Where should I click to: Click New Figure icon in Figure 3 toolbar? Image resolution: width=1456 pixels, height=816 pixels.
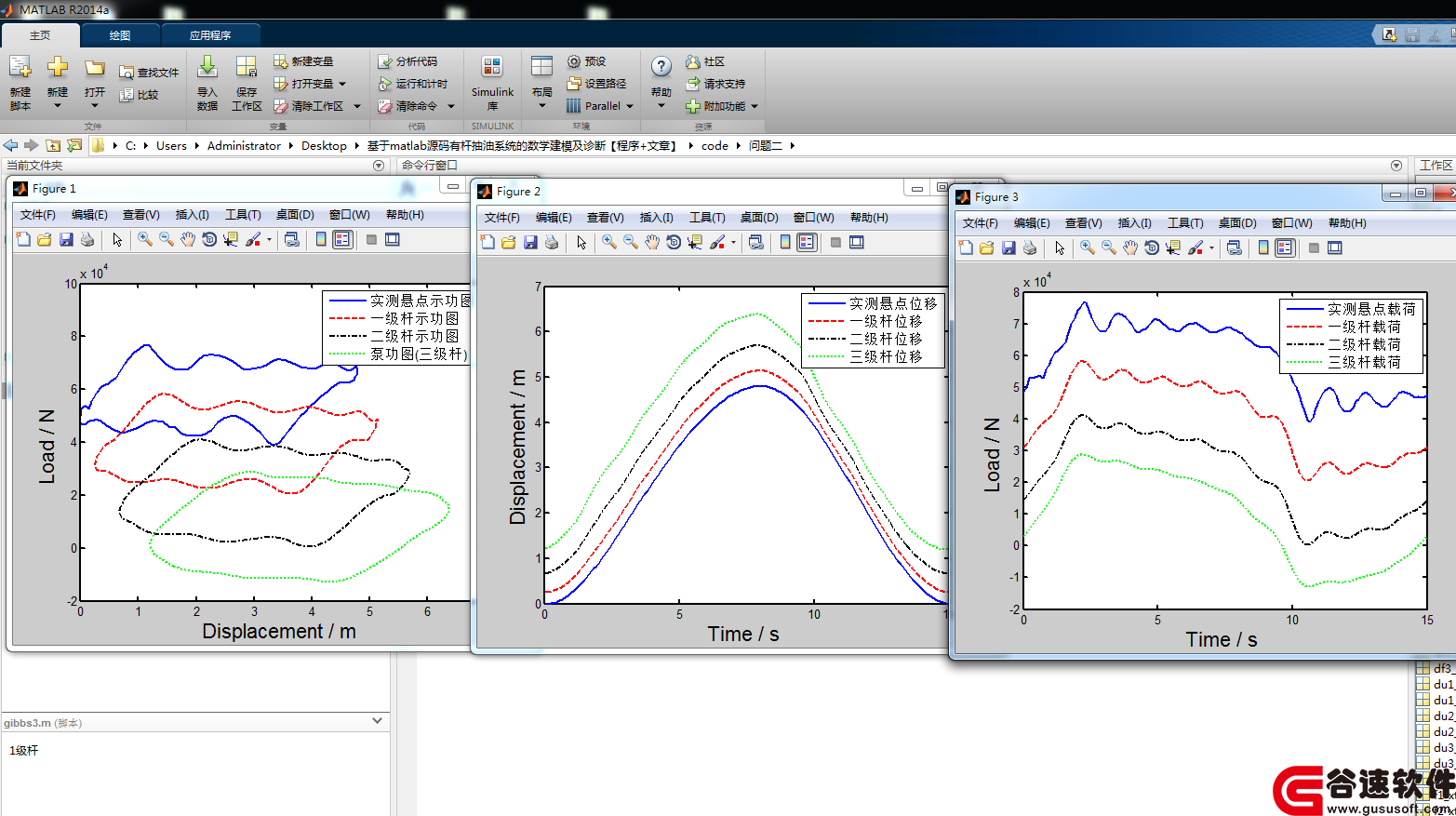point(966,247)
